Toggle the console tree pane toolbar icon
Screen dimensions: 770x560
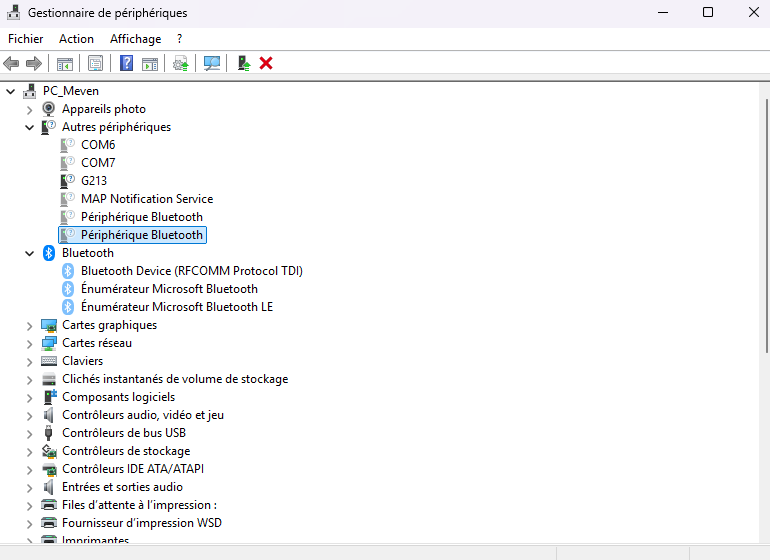65,63
